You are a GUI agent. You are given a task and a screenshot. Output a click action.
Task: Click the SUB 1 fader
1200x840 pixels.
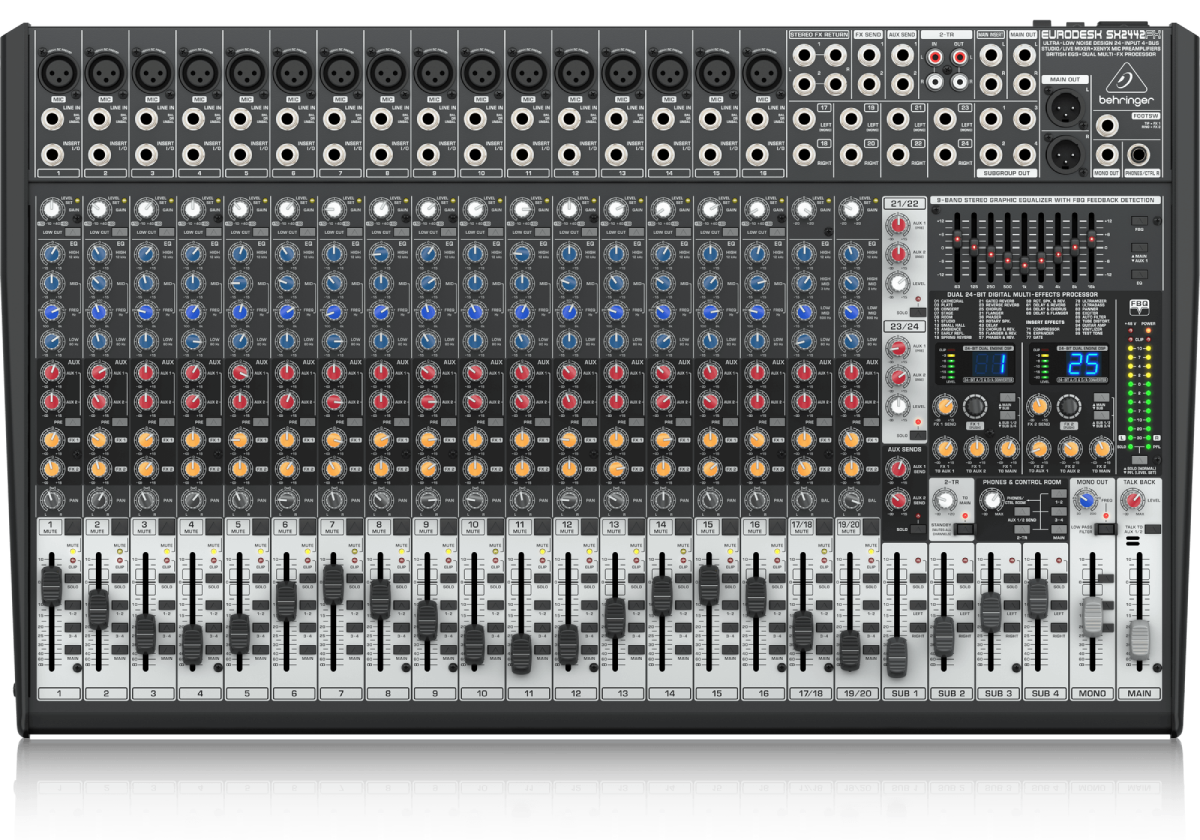pyautogui.click(x=897, y=655)
